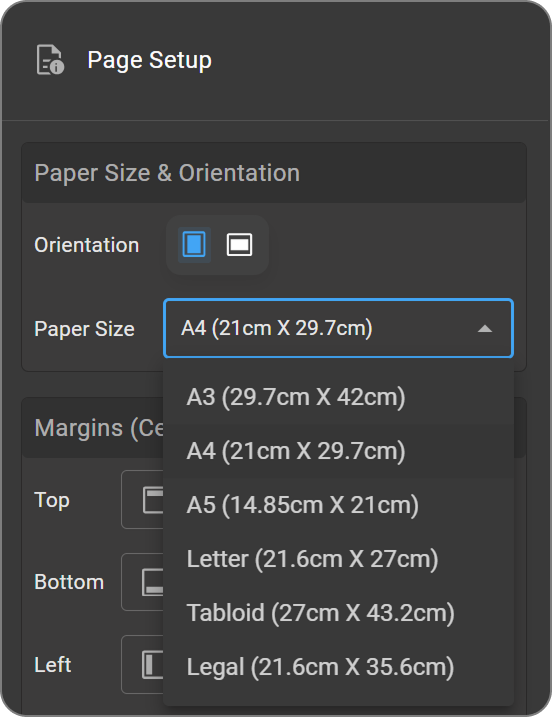This screenshot has height=717, width=552.
Task: Choose A4 (21cm X 29.7cm) list option
Action: tap(338, 451)
